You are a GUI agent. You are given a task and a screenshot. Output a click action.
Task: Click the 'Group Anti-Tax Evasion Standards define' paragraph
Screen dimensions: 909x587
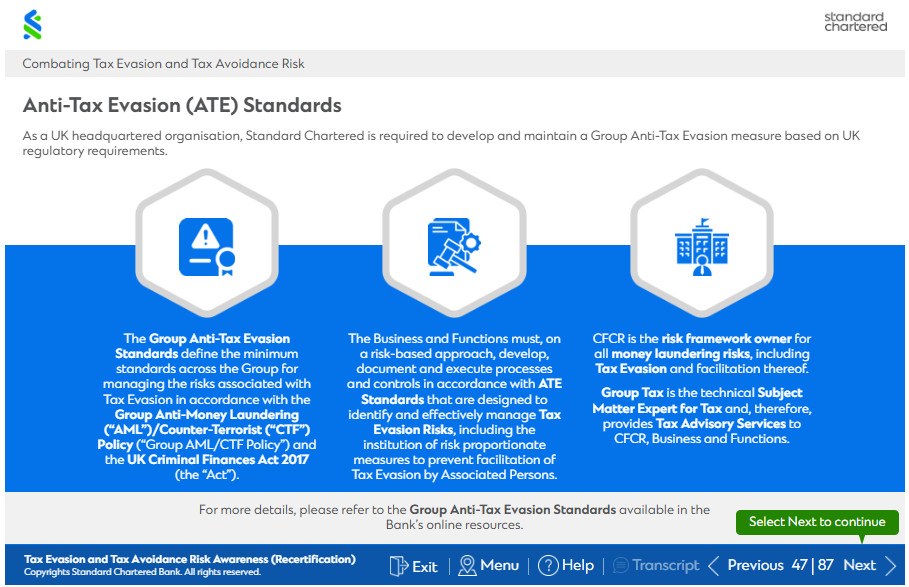[x=207, y=406]
